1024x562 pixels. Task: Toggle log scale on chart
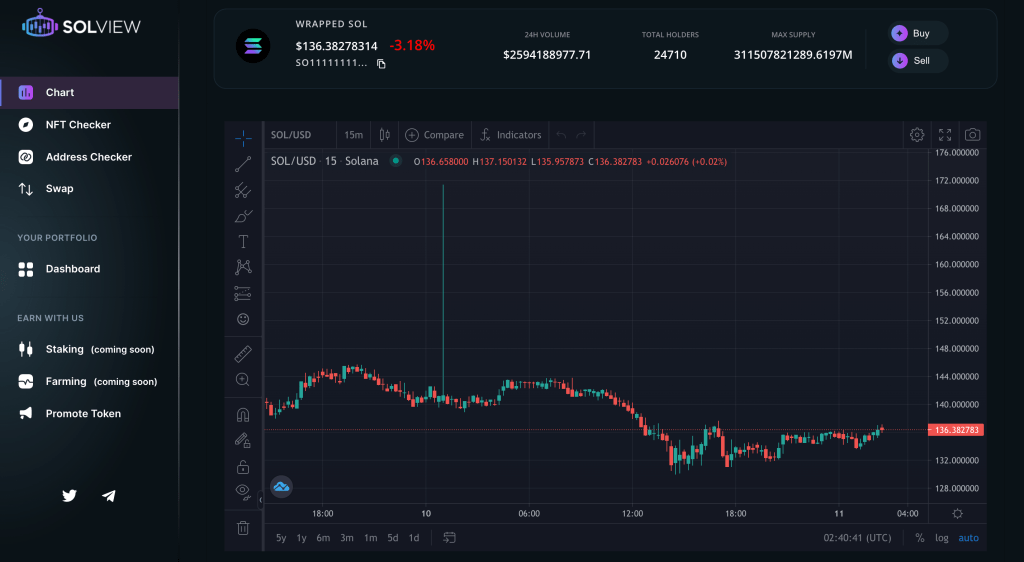click(x=941, y=538)
